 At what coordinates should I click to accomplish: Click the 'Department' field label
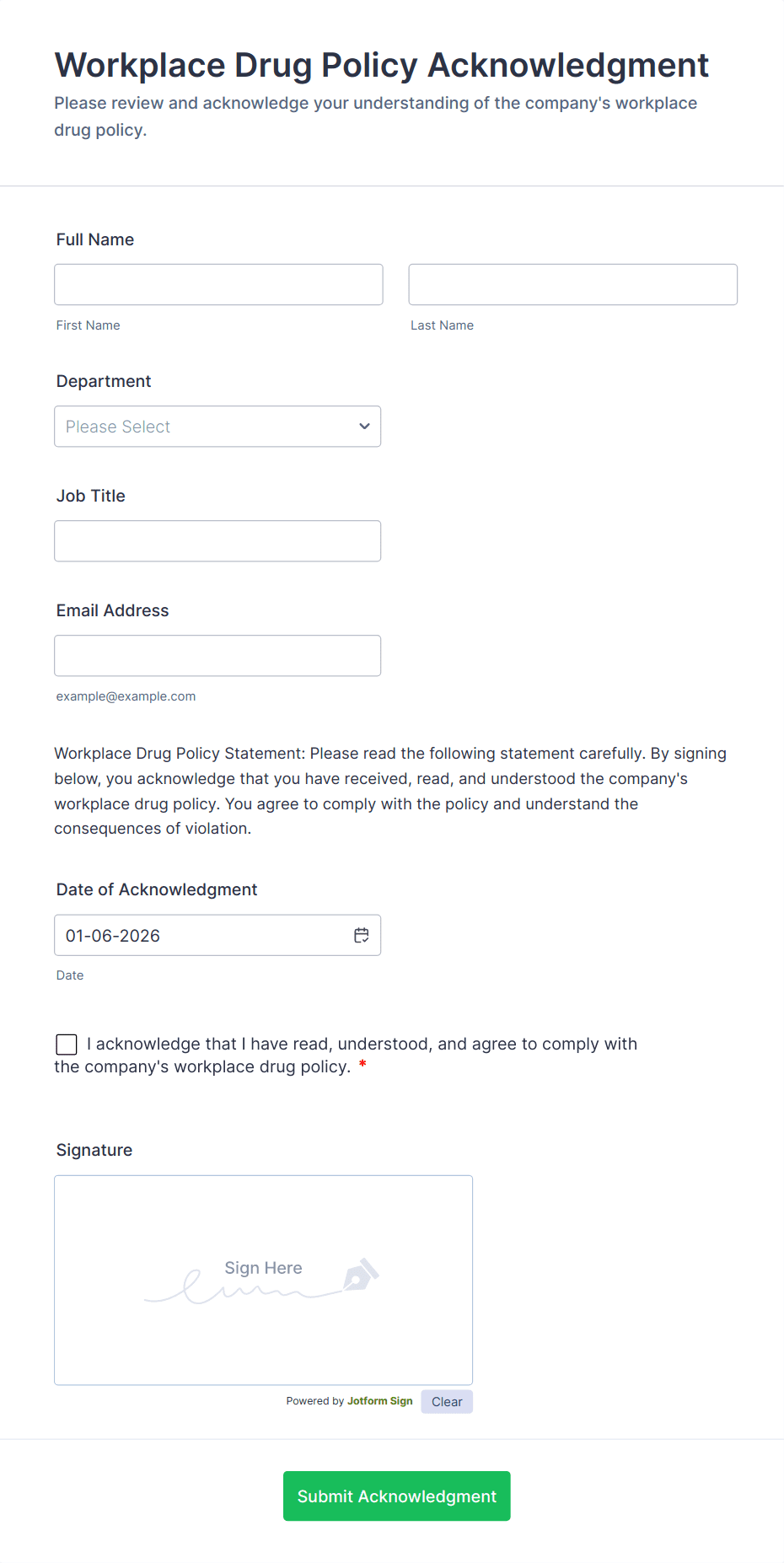pos(104,381)
